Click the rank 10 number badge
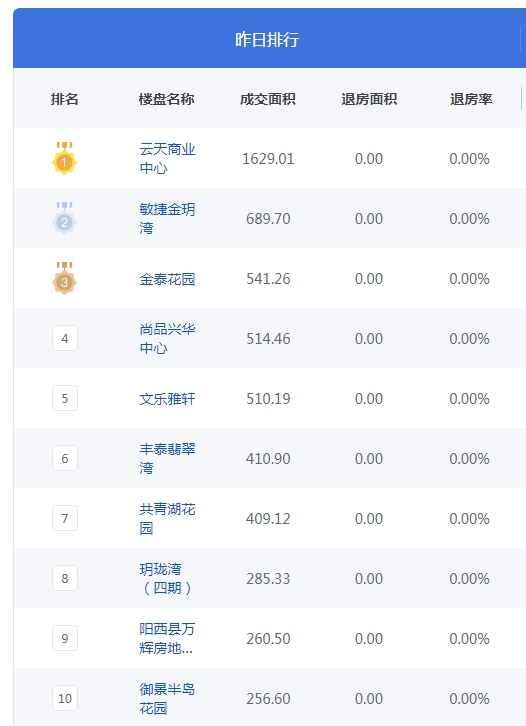Image resolution: width=526 pixels, height=726 pixels. tap(65, 698)
